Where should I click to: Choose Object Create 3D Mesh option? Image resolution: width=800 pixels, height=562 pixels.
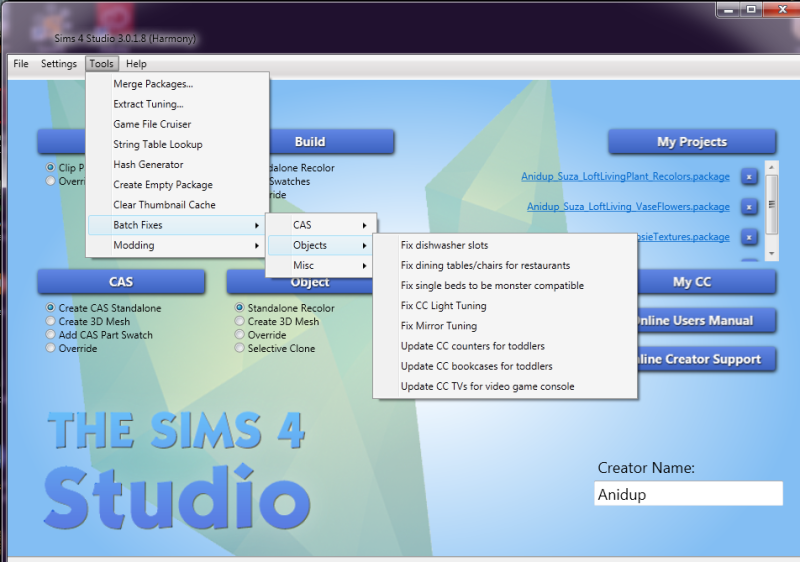point(239,321)
